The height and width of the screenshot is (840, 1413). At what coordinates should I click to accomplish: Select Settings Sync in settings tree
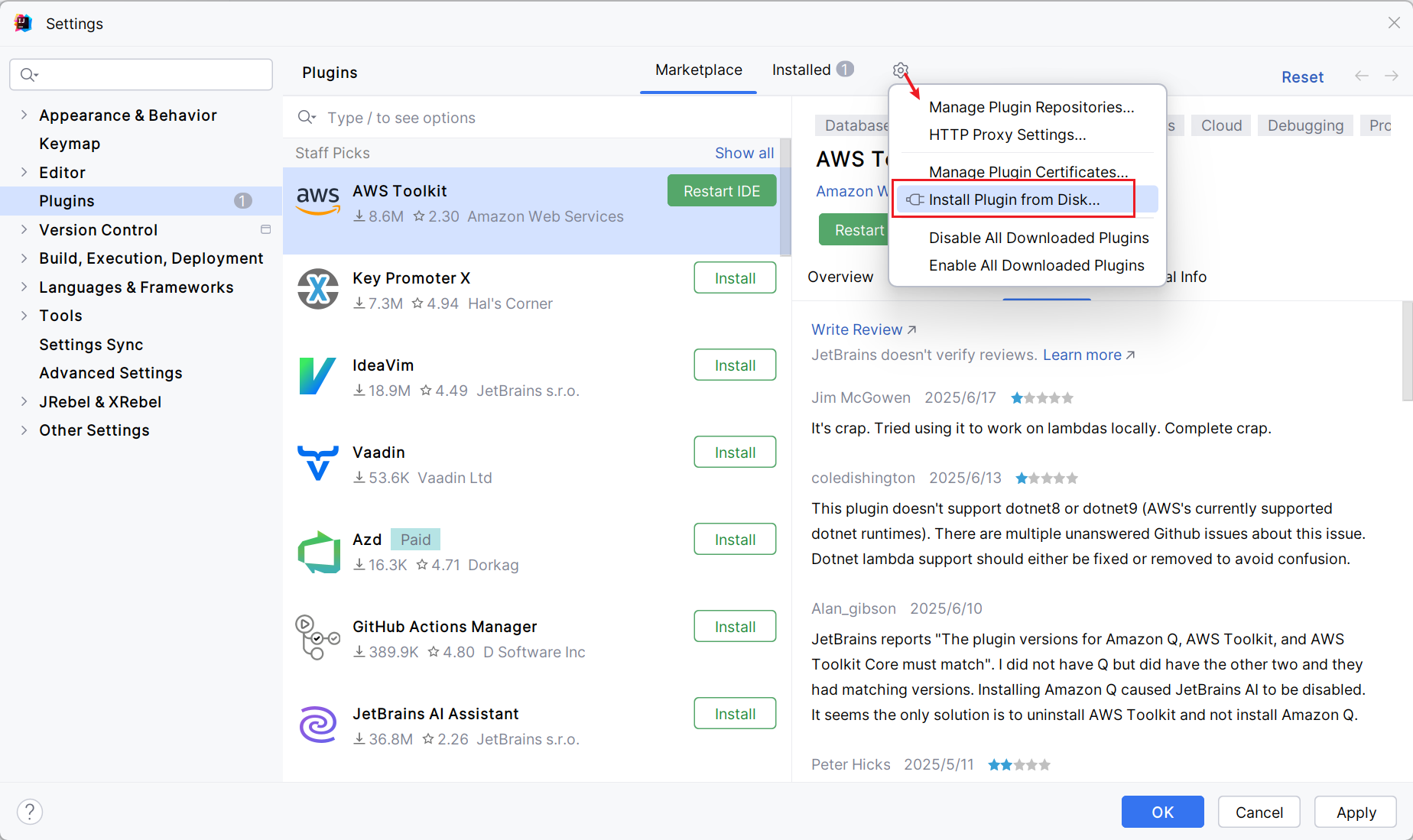coord(91,344)
